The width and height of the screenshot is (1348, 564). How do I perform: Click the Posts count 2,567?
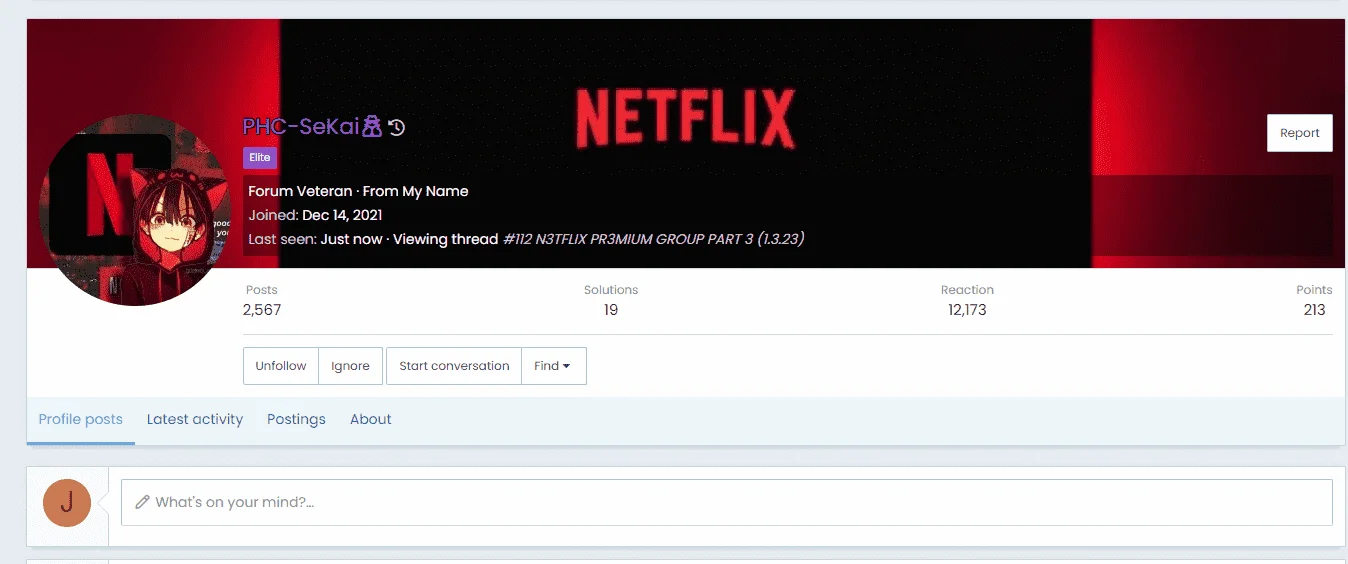point(262,310)
